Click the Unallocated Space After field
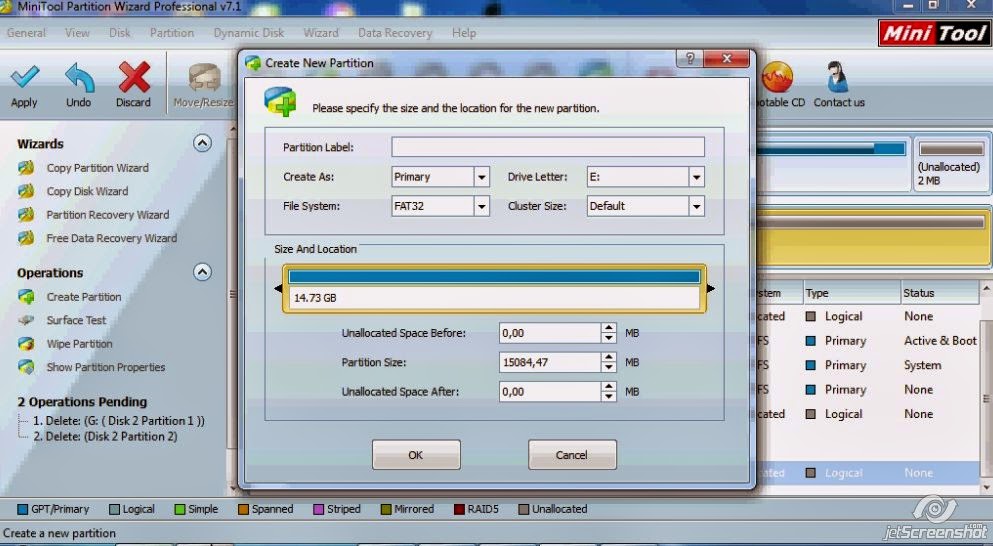Viewport: 993px width, 546px height. 550,391
